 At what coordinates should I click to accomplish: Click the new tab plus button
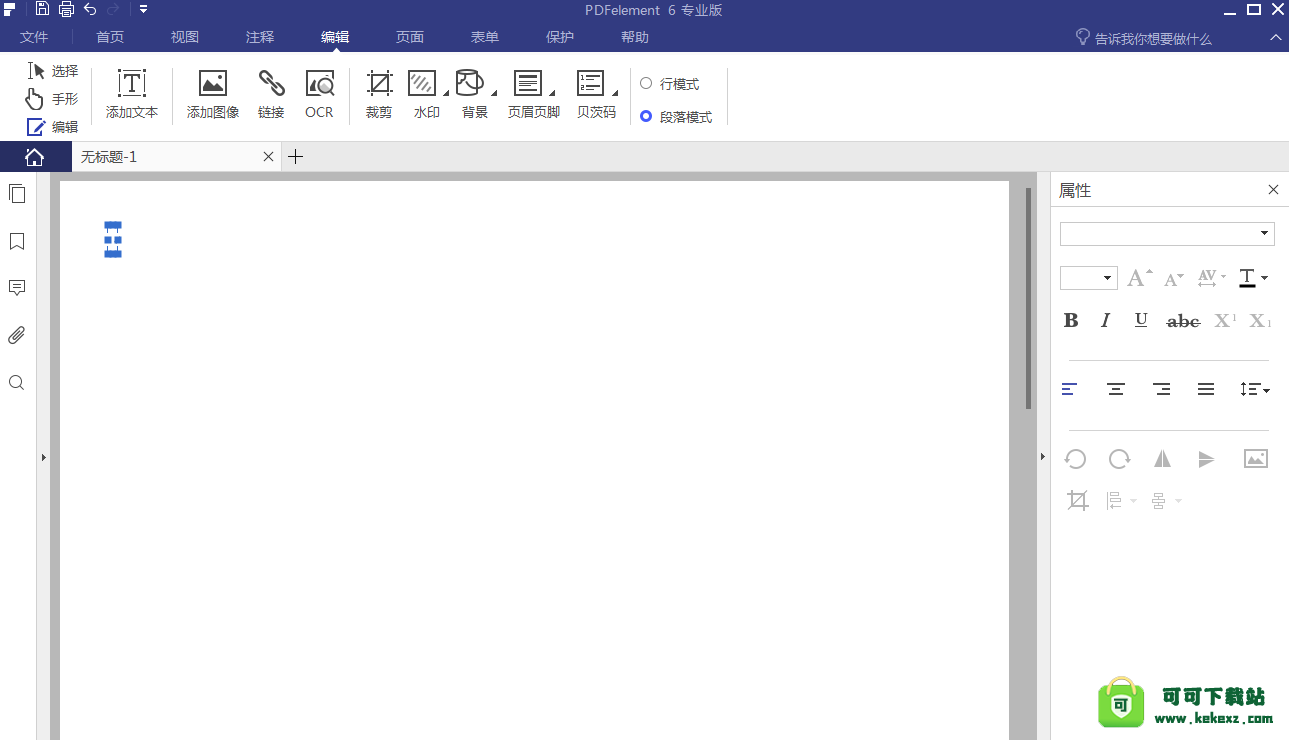point(295,157)
